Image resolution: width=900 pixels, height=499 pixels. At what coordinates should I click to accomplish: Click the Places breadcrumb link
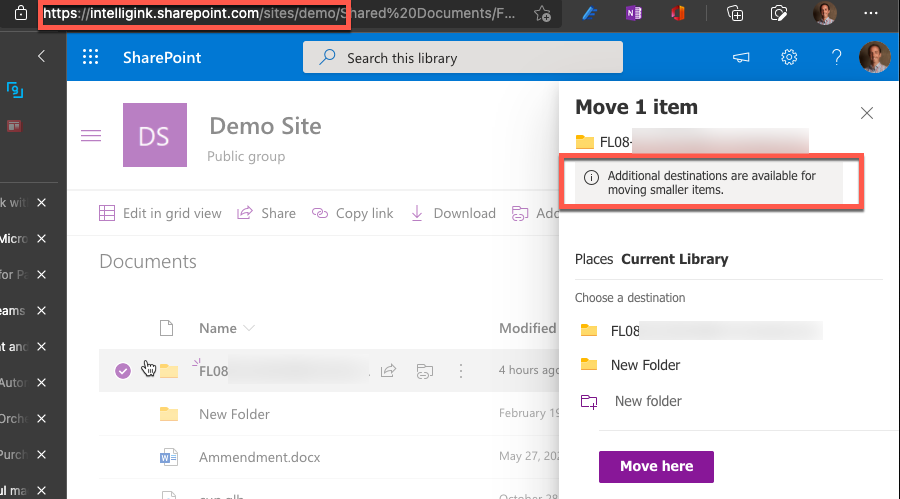coord(594,259)
